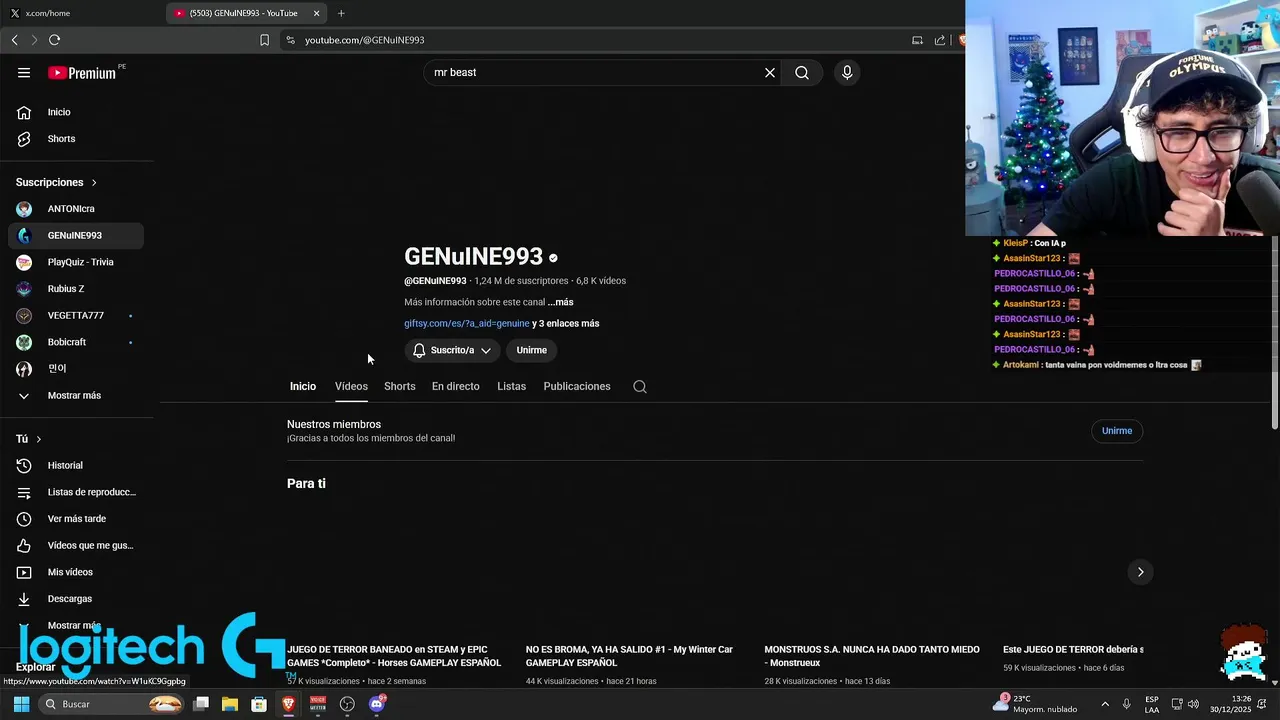Screen dimensions: 1280x720
Task: Open Descargas from the sidebar
Action: (76, 599)
